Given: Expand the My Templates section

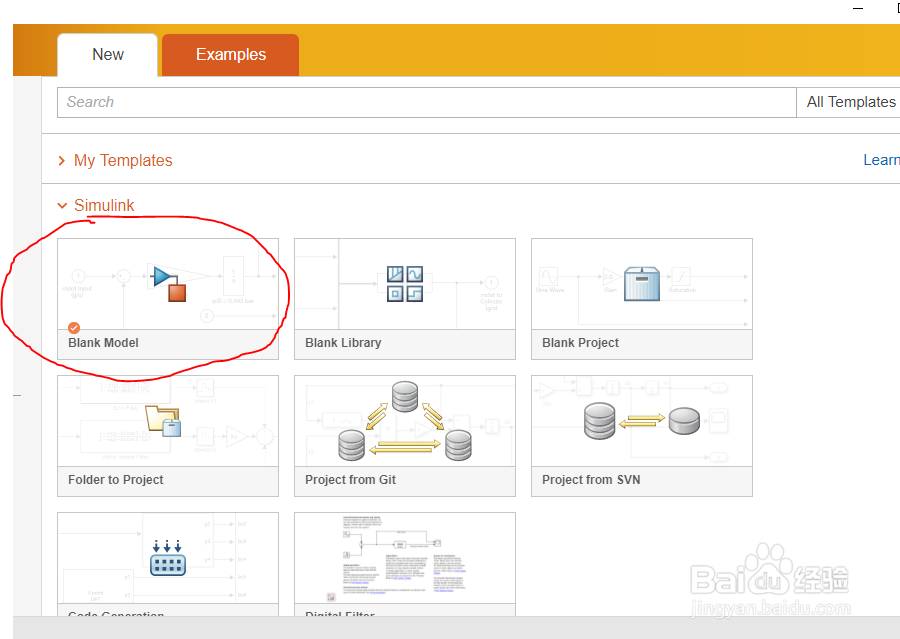Looking at the screenshot, I should 62,161.
